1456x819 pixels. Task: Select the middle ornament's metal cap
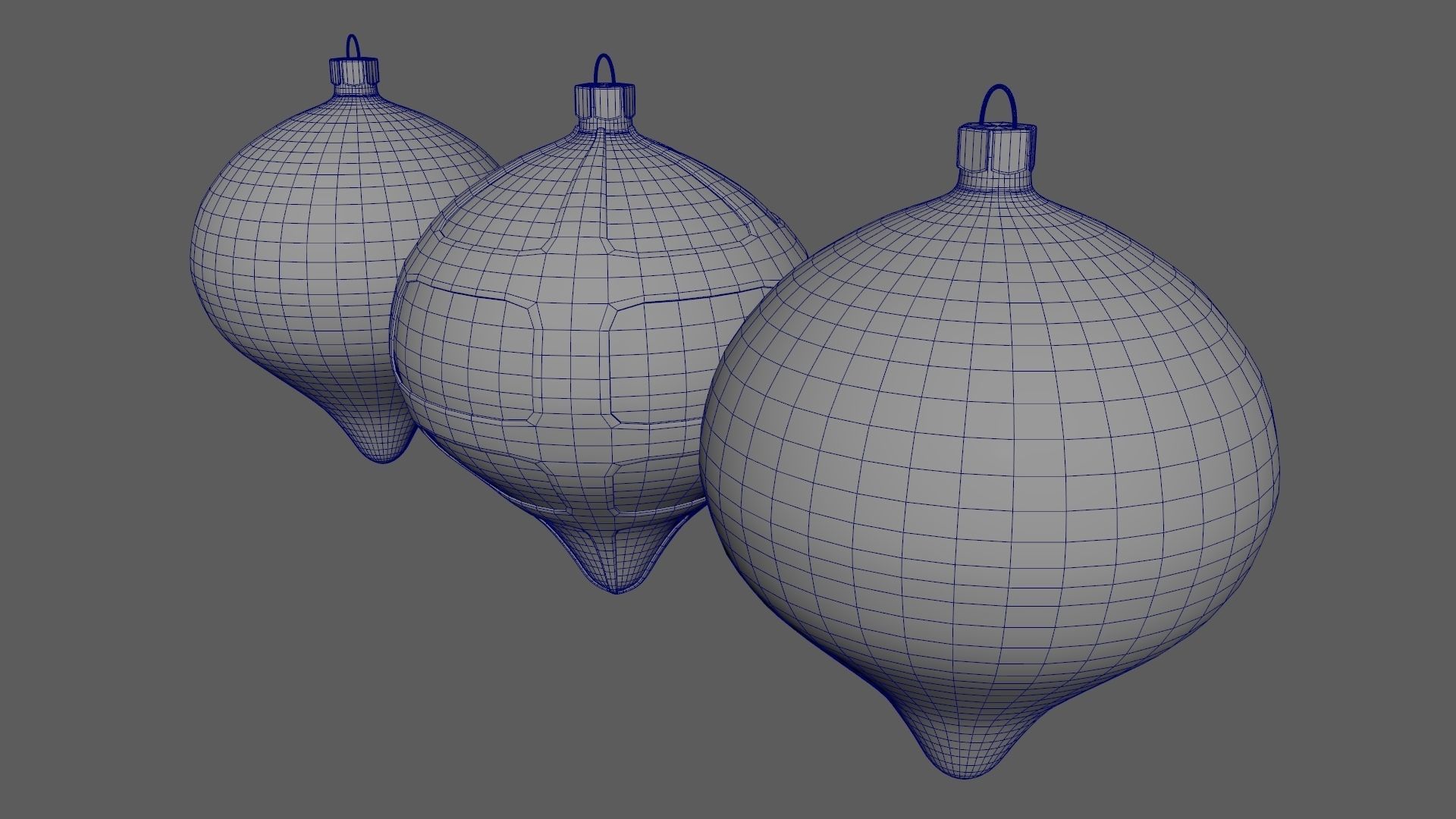(604, 100)
